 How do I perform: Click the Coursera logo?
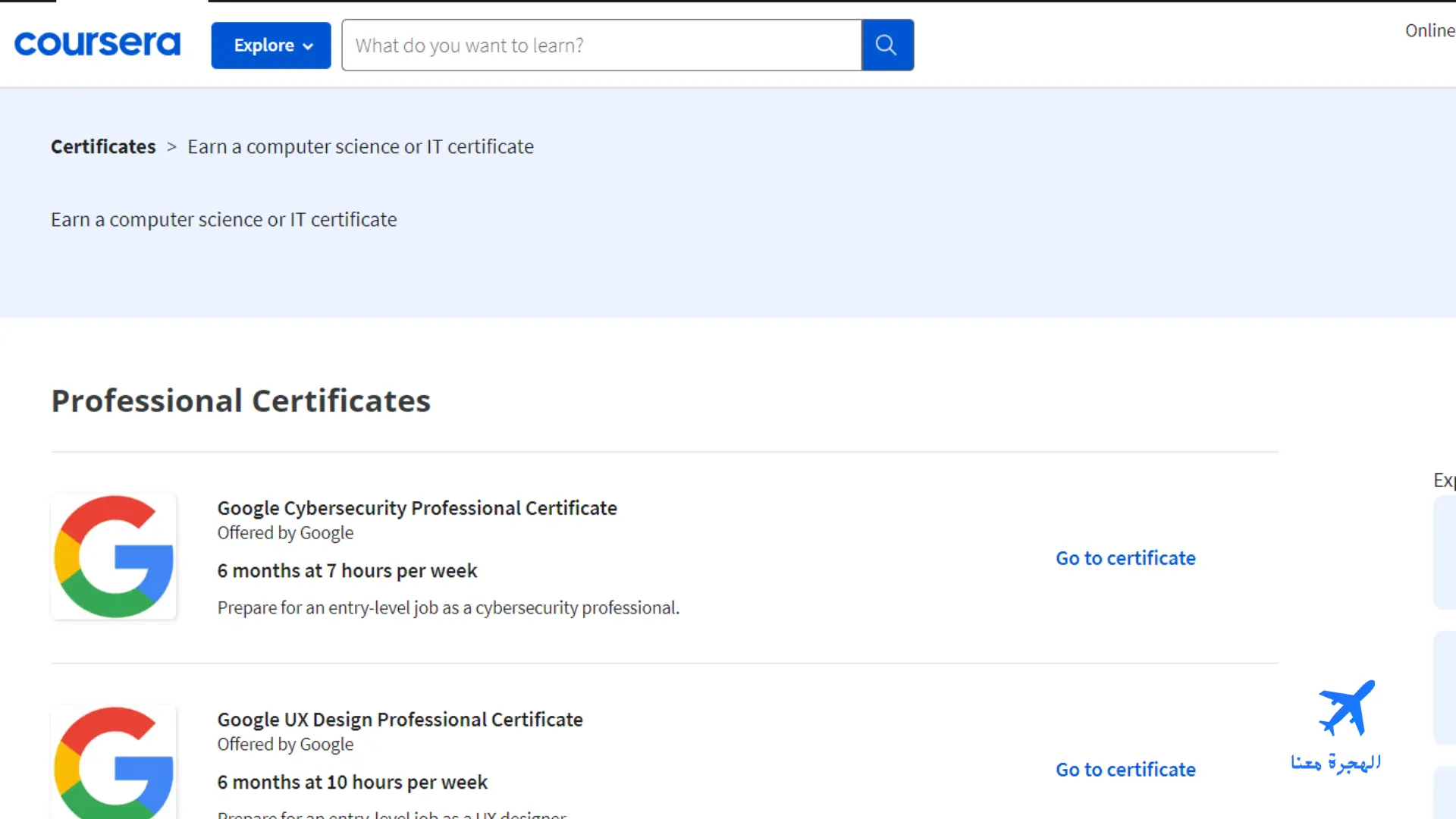pos(97,44)
